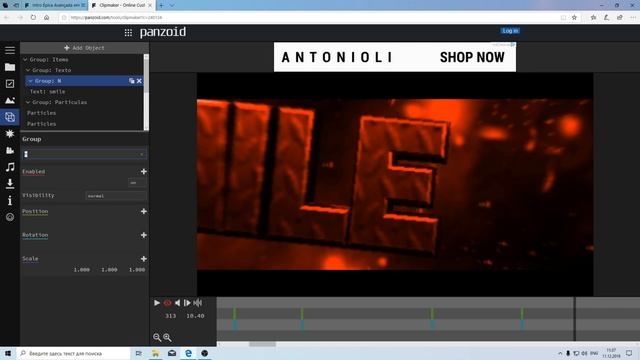Select the Text: smile tree item
Screen dimensions: 640x360
(x=47, y=91)
